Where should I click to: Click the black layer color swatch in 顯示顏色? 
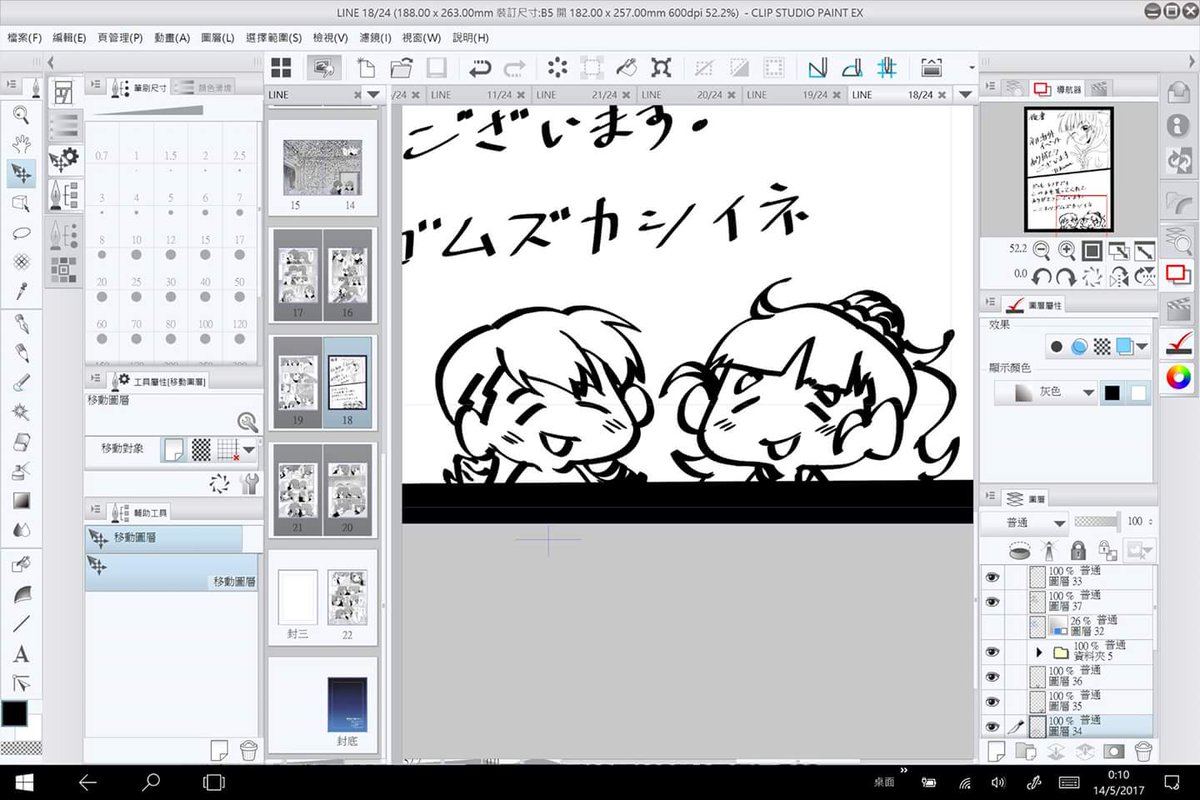point(1112,393)
